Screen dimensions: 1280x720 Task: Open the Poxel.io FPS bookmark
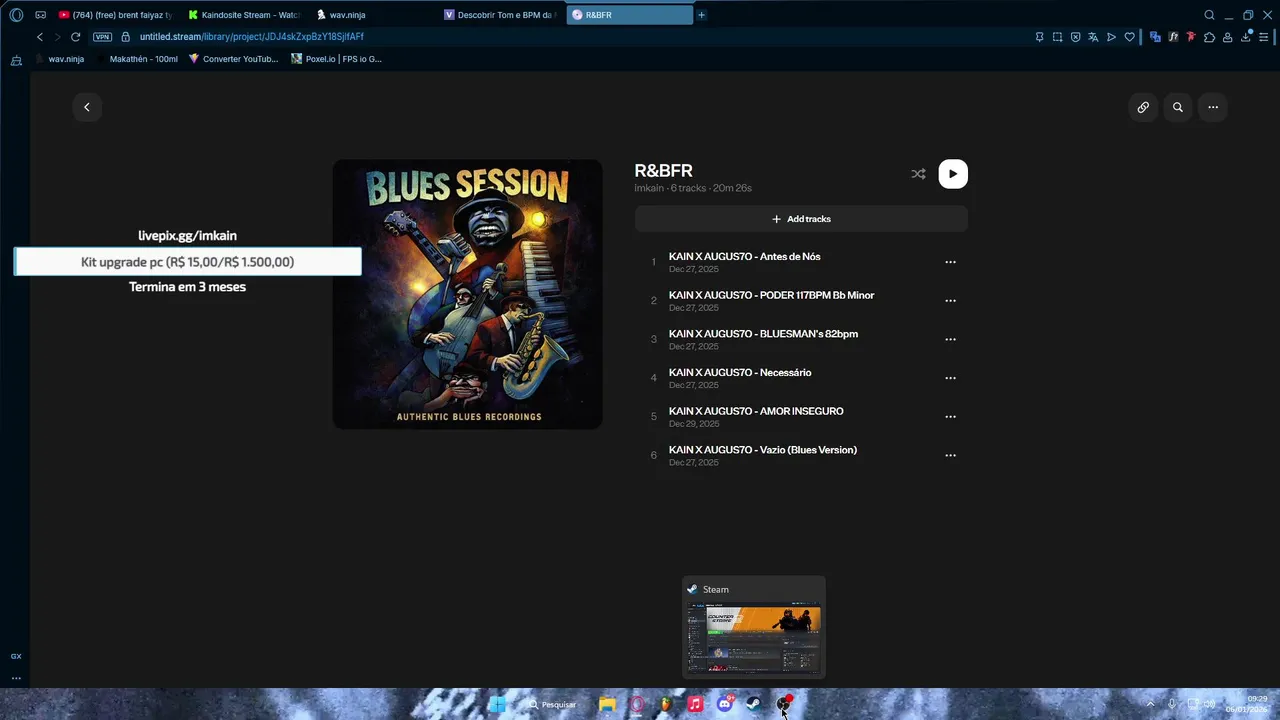[336, 59]
